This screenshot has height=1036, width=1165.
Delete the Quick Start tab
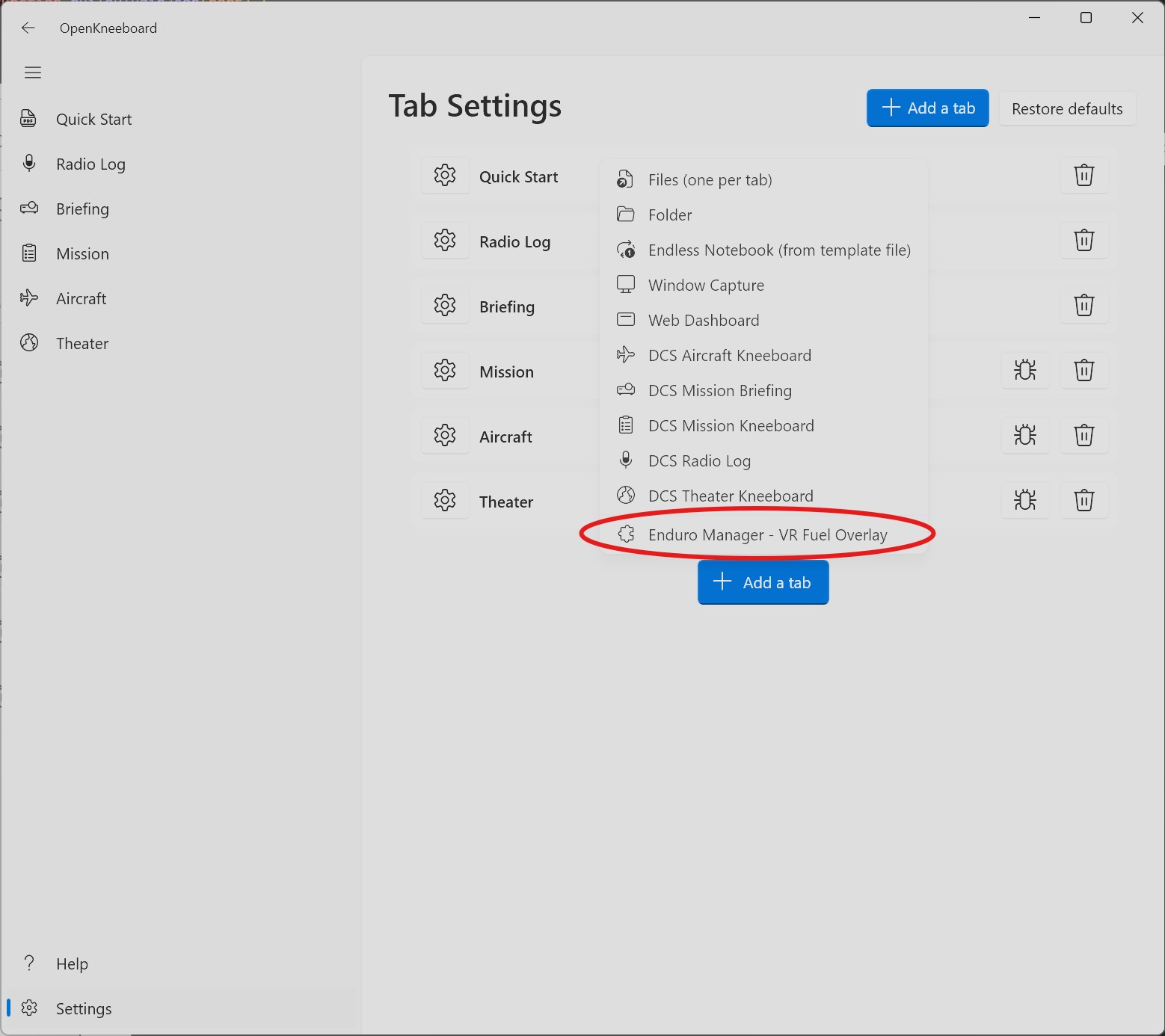[x=1084, y=176]
